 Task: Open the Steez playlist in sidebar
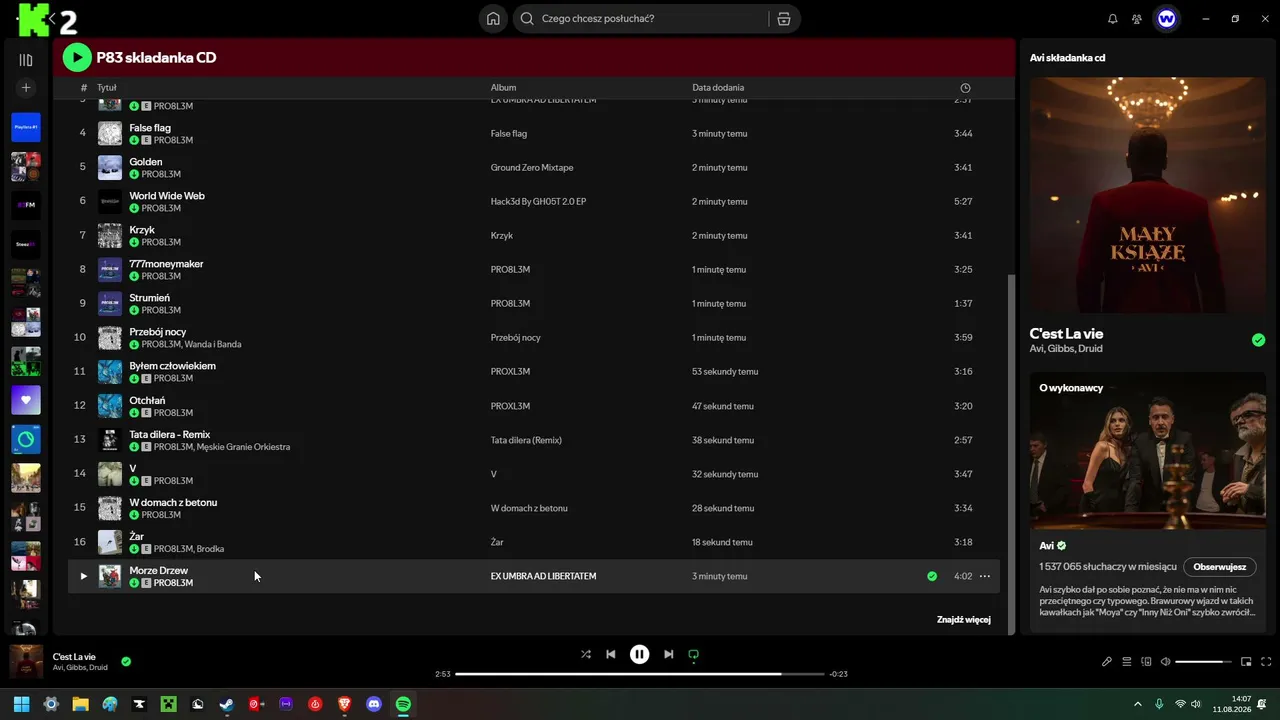[x=26, y=244]
